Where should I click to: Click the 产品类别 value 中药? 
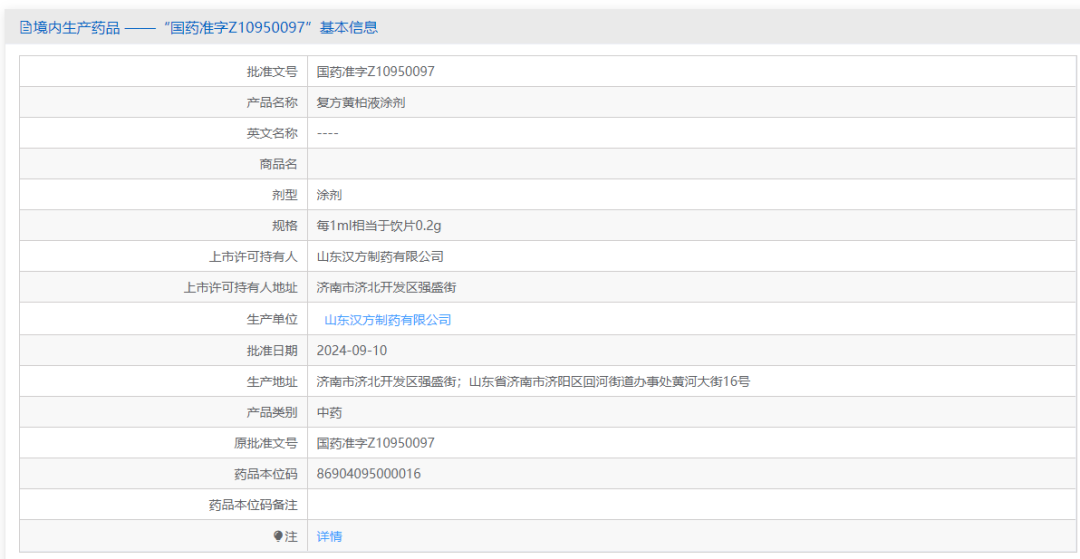point(329,412)
